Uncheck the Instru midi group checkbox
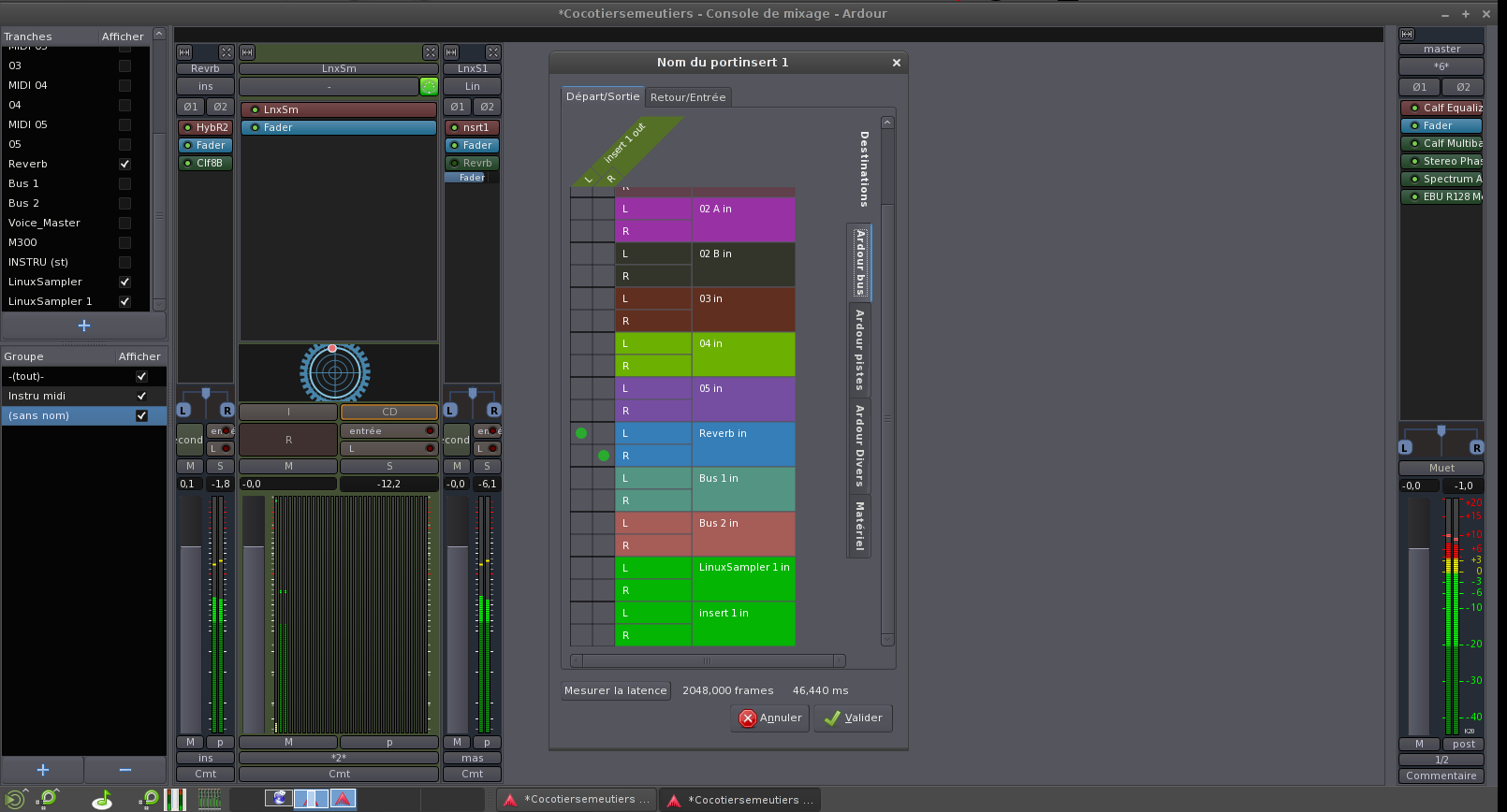Viewport: 1507px width, 812px height. (141, 396)
